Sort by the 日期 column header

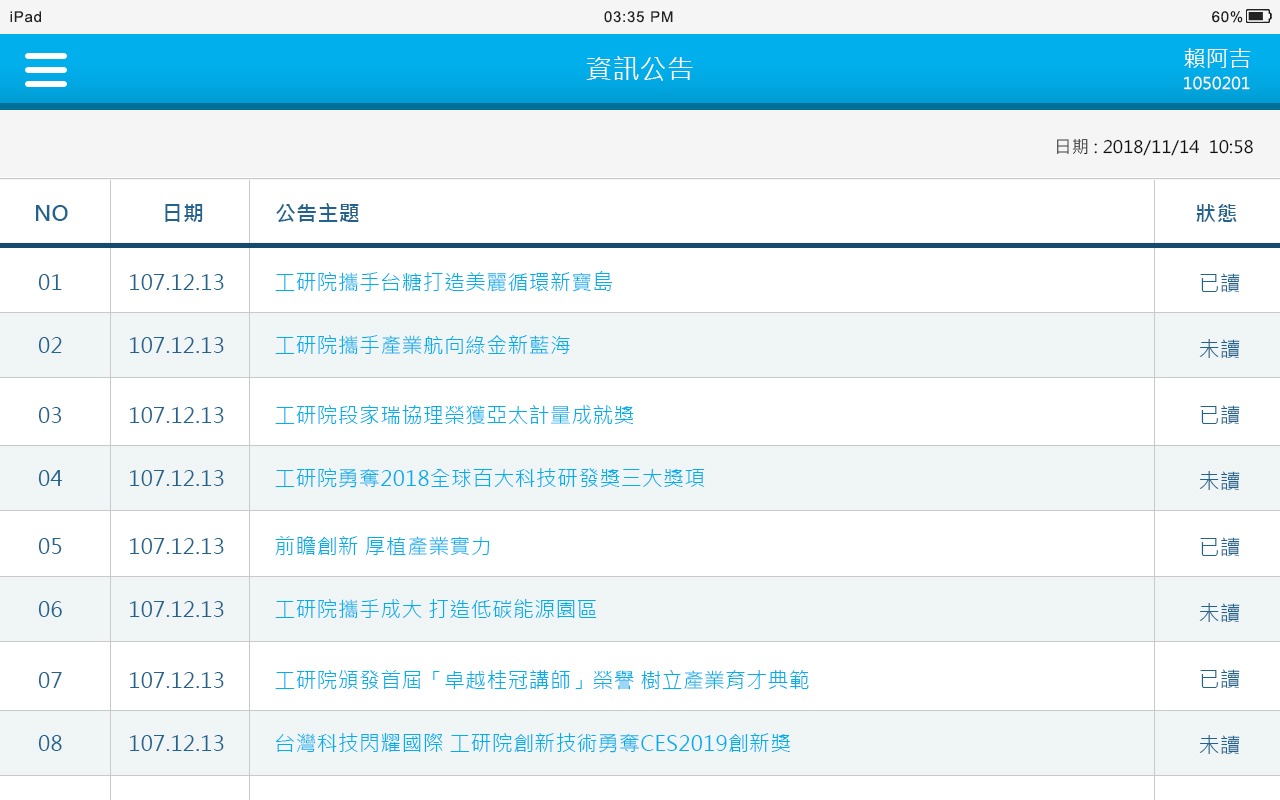[x=182, y=213]
